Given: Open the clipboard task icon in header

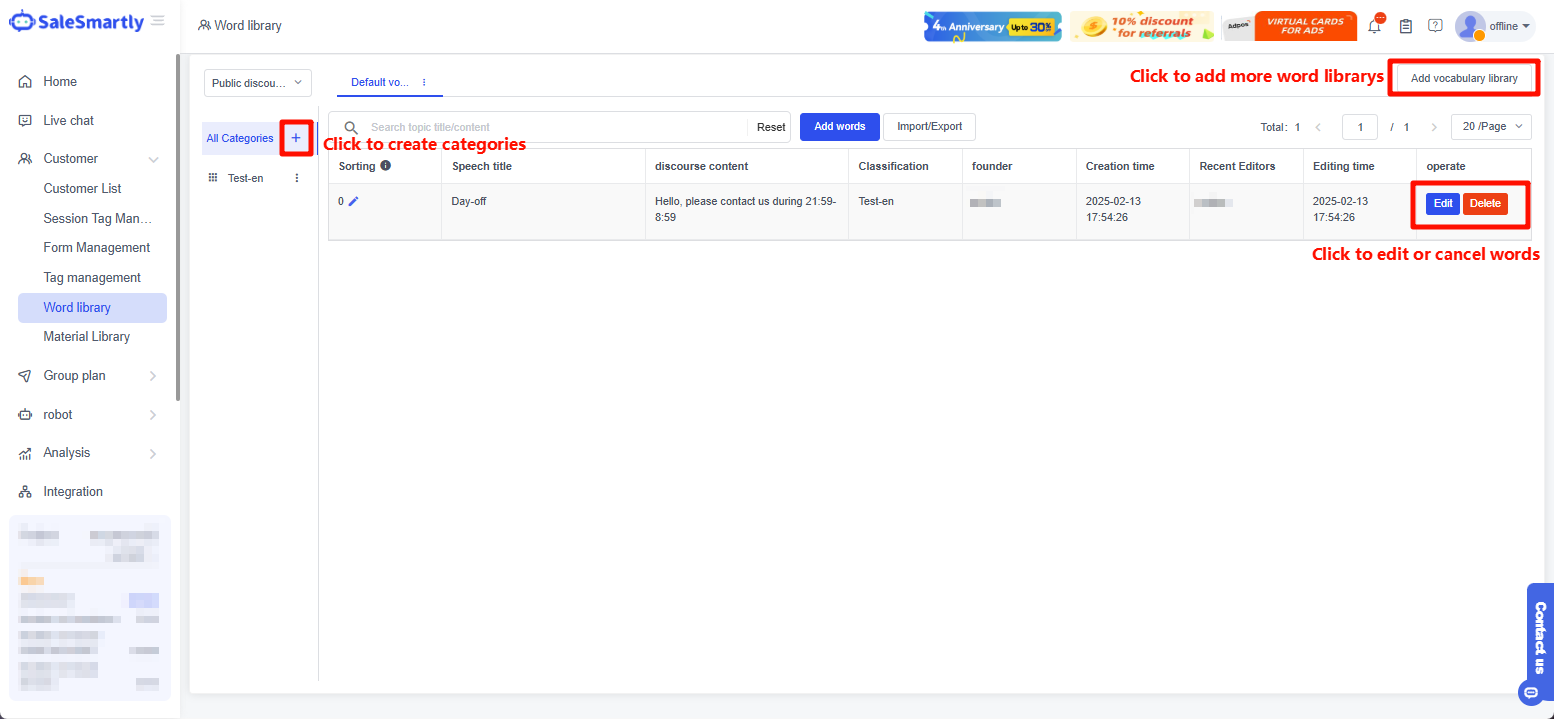Looking at the screenshot, I should (x=1405, y=27).
